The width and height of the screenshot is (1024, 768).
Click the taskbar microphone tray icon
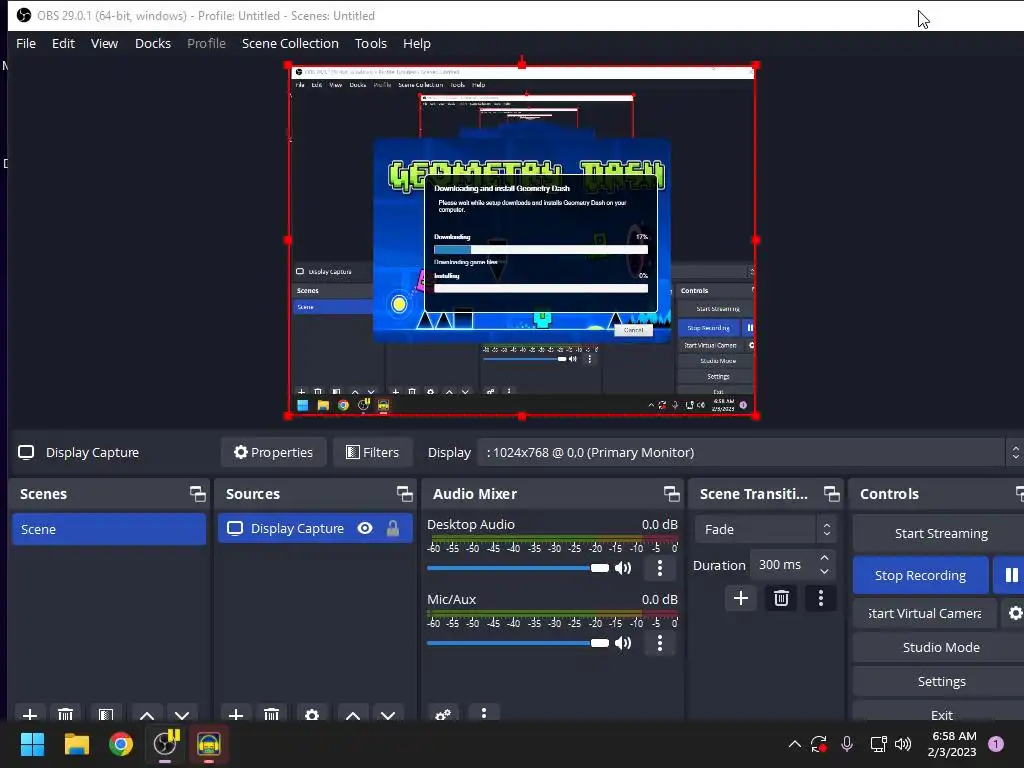[847, 744]
